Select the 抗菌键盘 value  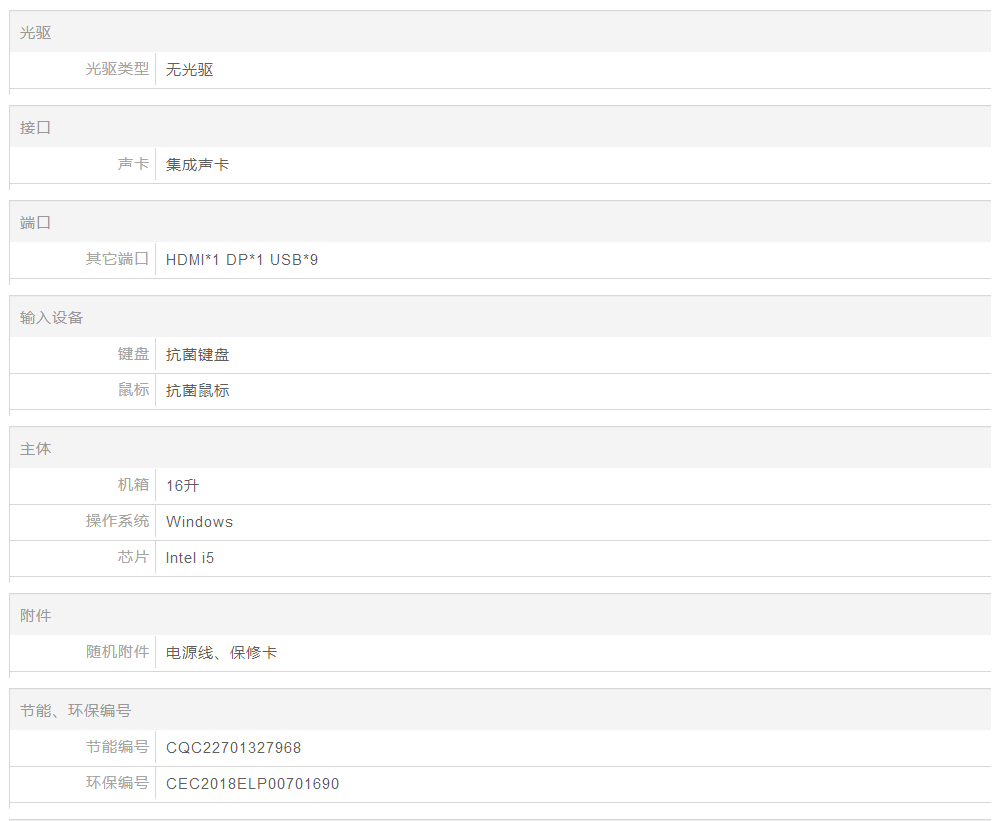[198, 355]
